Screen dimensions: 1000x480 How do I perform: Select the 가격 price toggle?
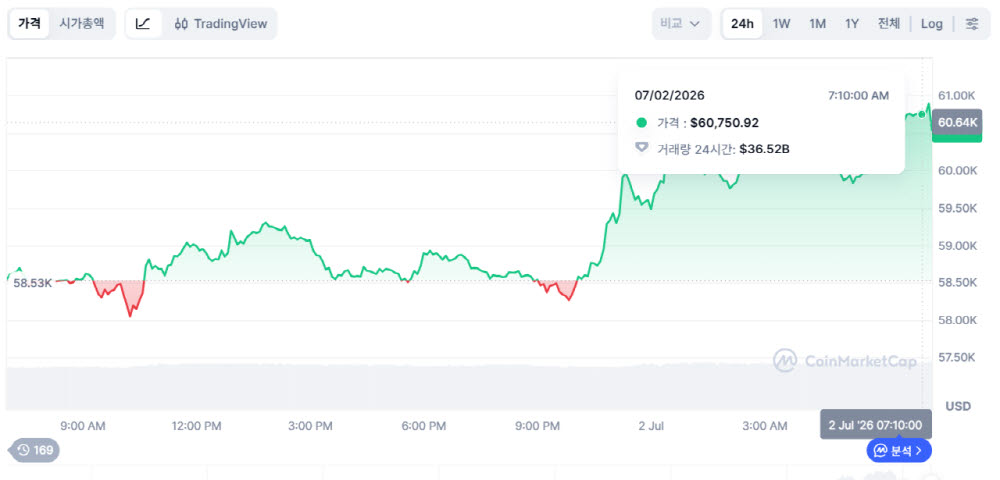29,24
